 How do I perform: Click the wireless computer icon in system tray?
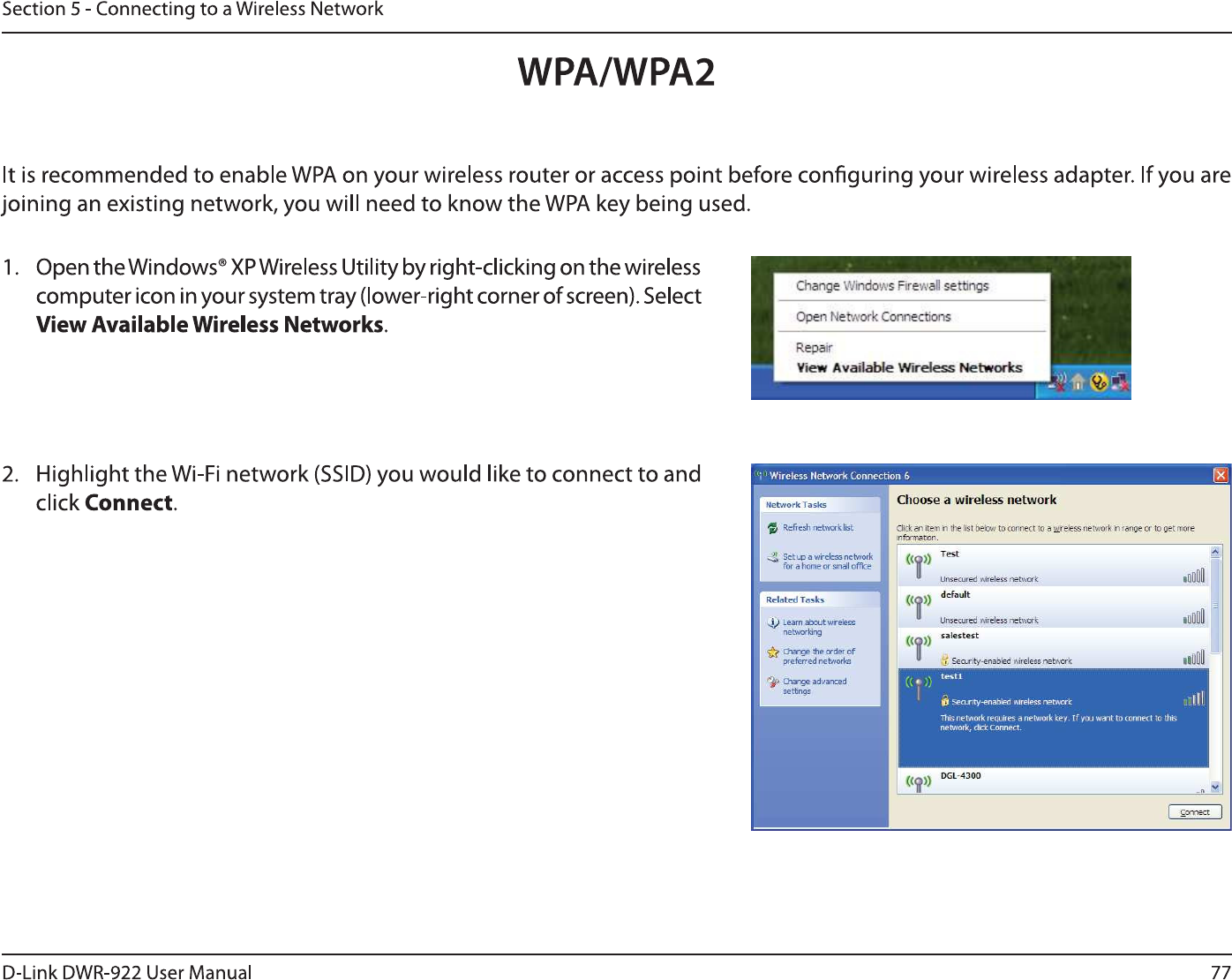pyautogui.click(x=1058, y=381)
